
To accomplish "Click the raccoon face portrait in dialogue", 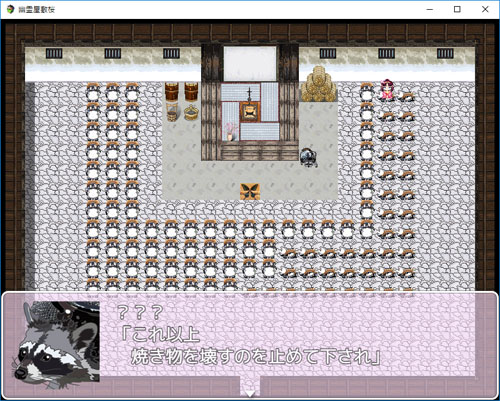I will [x=56, y=342].
